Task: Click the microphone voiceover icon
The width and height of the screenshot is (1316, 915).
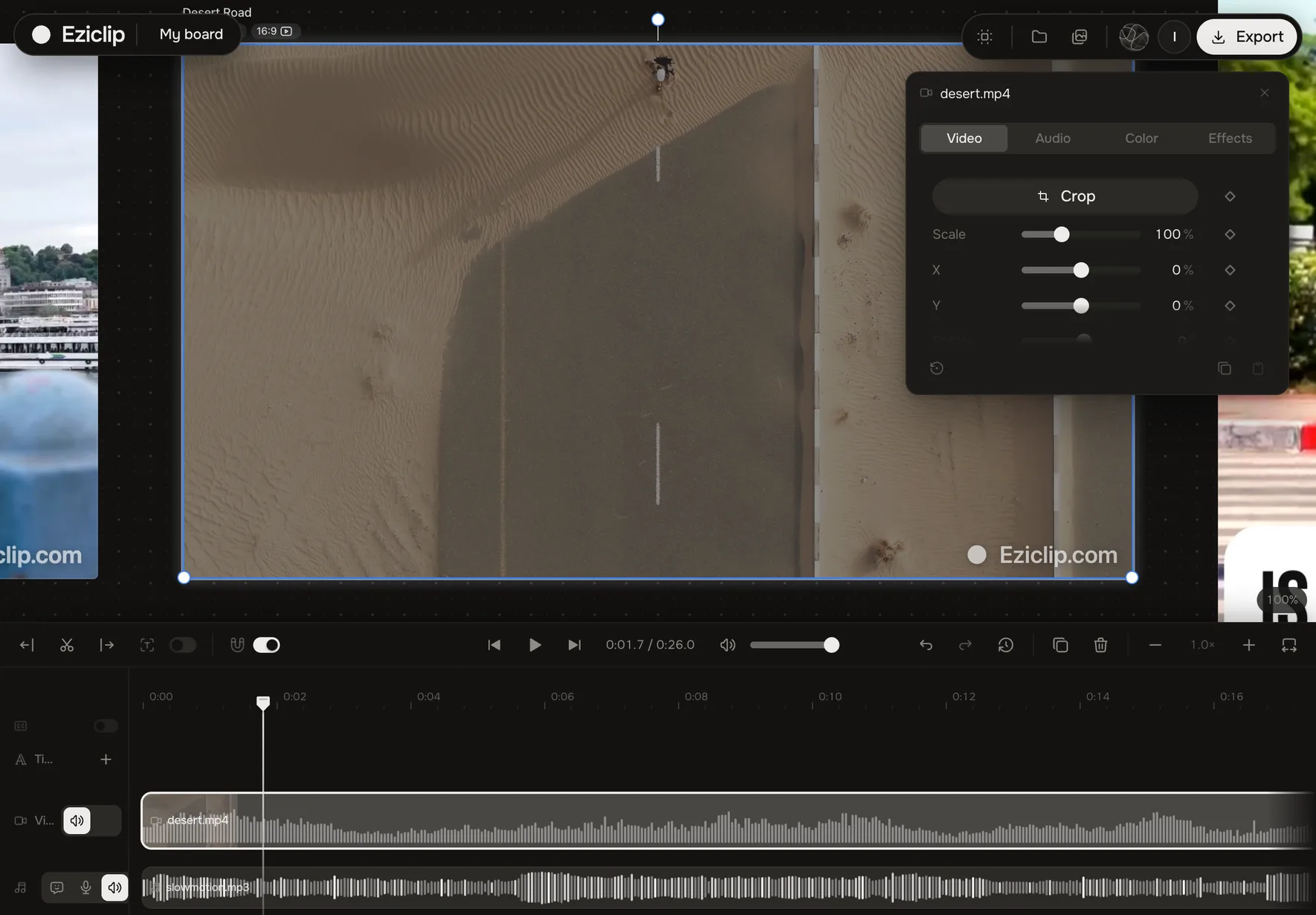Action: tap(86, 887)
